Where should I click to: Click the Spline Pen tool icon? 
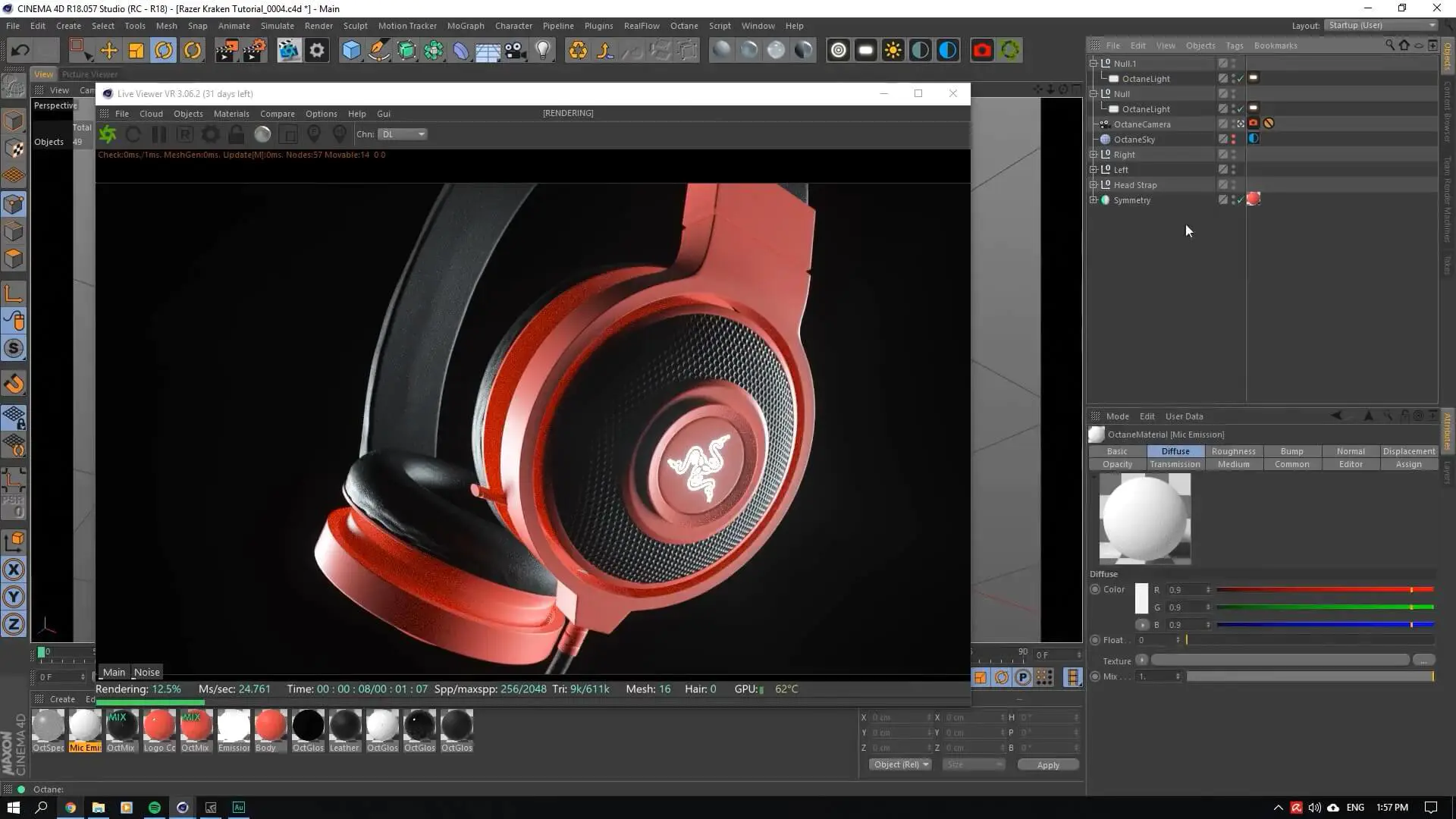pos(378,51)
